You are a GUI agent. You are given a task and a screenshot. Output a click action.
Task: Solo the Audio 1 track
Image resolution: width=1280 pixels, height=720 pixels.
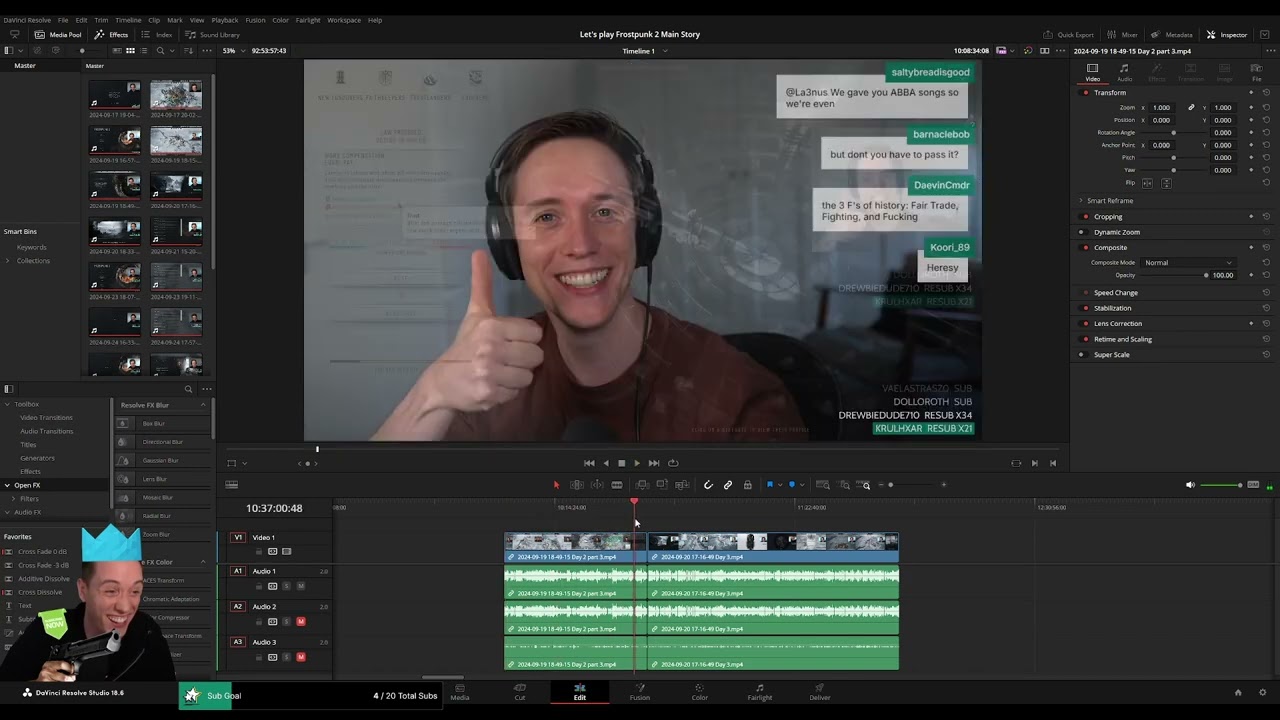click(x=286, y=586)
